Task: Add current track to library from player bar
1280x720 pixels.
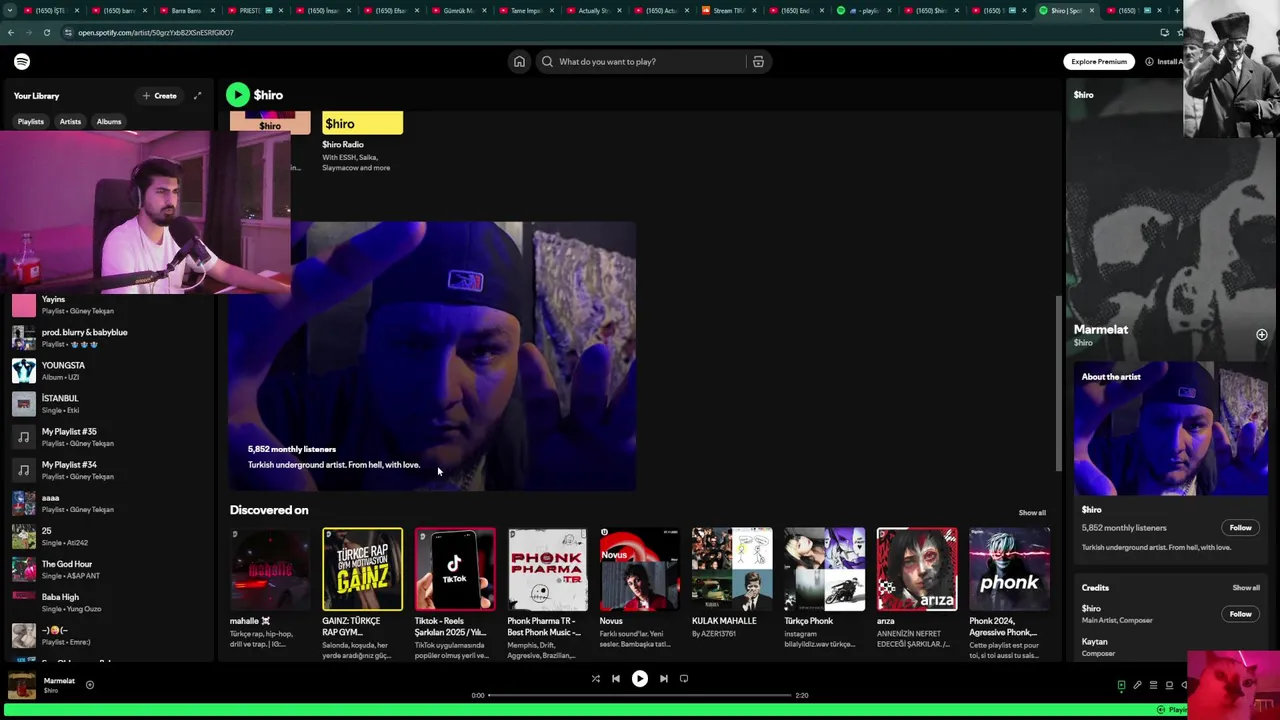Action: click(x=89, y=685)
